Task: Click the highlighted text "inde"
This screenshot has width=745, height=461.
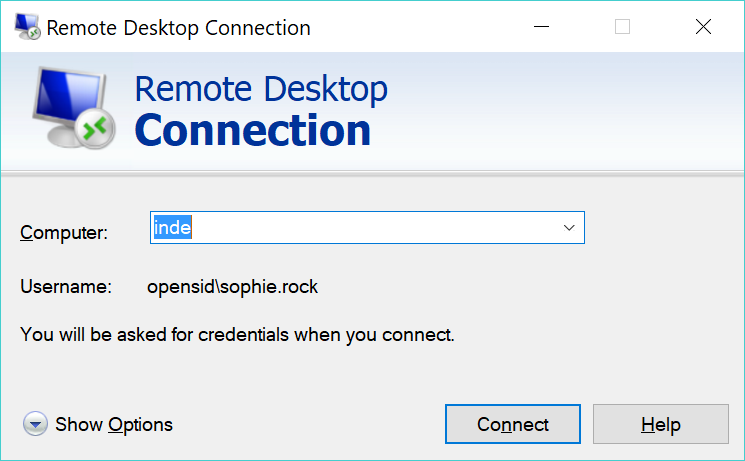Action: 171,228
